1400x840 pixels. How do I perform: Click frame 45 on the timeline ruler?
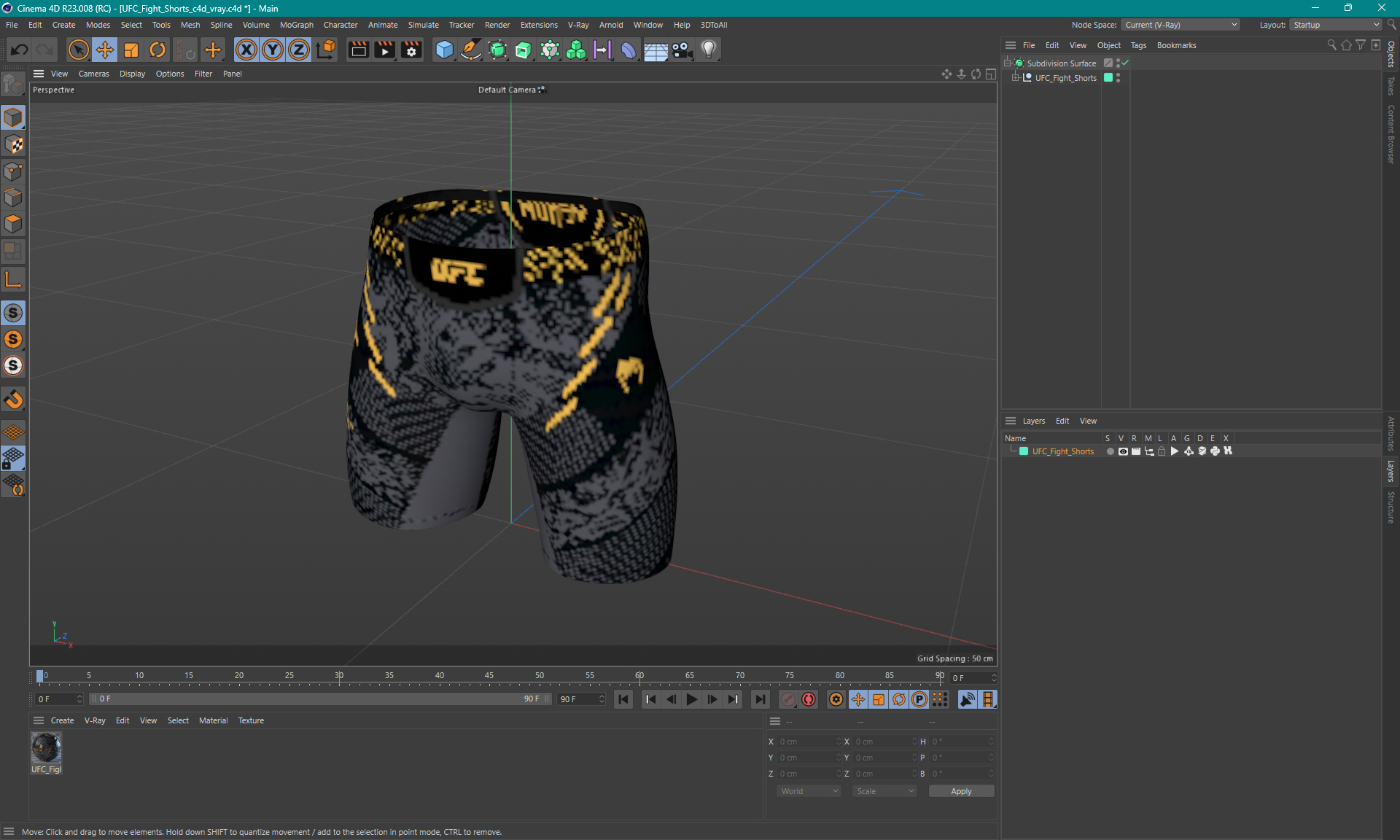[489, 676]
